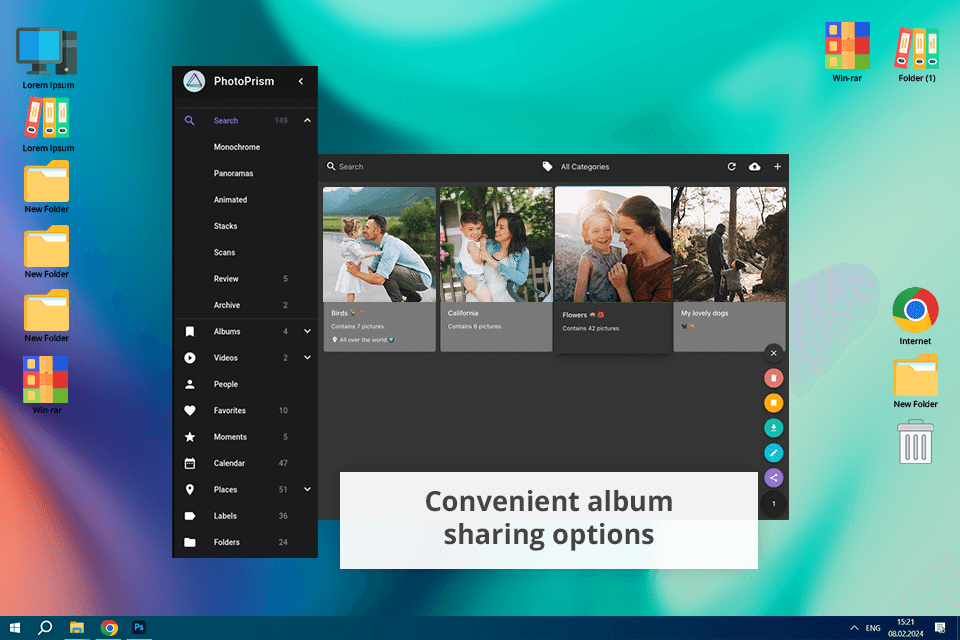Click the cloud upload icon
960x640 pixels.
(x=754, y=167)
